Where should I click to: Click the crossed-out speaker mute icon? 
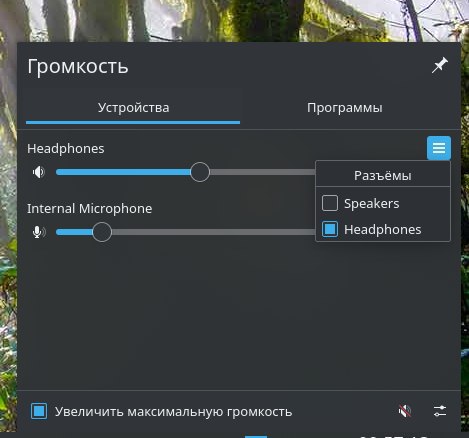(x=405, y=411)
